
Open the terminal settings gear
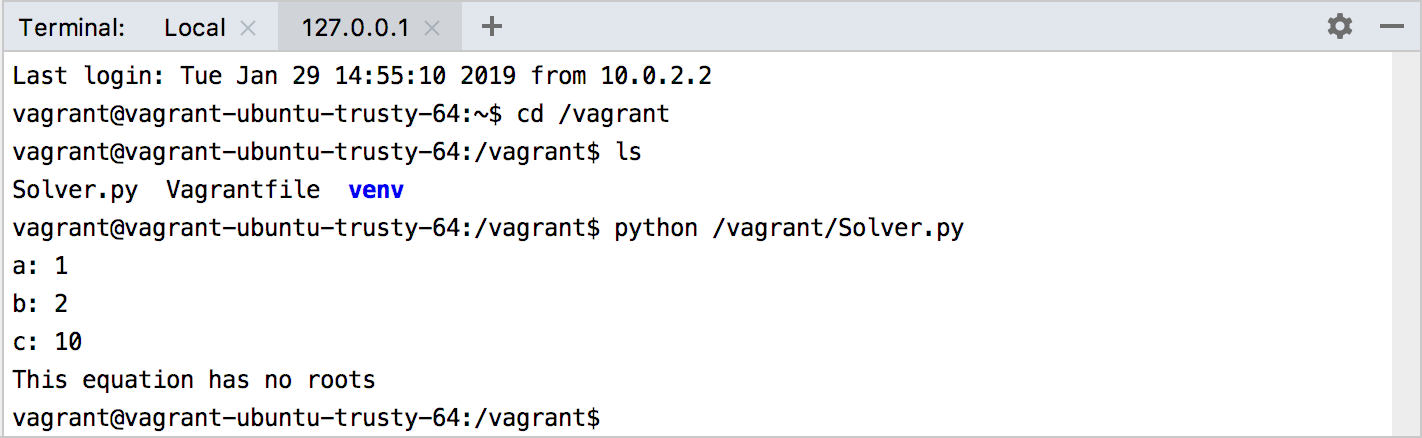click(1340, 27)
